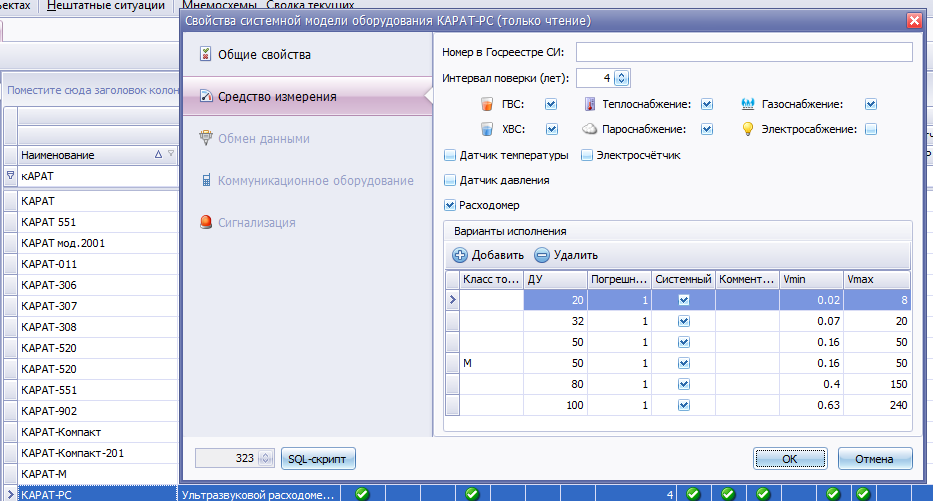This screenshot has height=501, width=933.
Task: Click the filter triangle in Наименование header
Action: (171, 154)
